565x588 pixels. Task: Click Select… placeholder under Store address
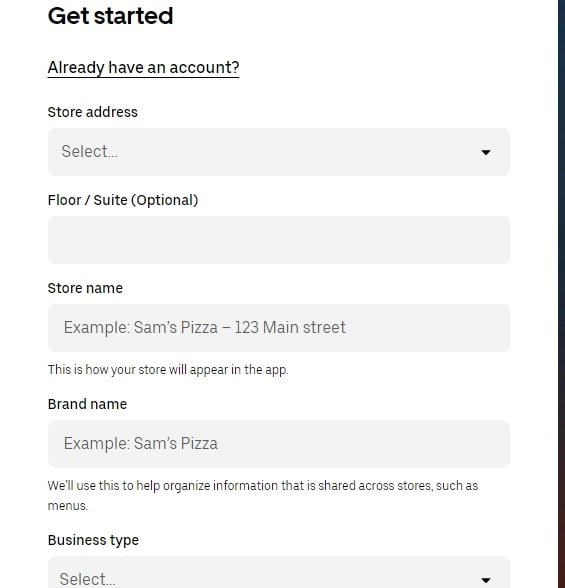click(89, 152)
